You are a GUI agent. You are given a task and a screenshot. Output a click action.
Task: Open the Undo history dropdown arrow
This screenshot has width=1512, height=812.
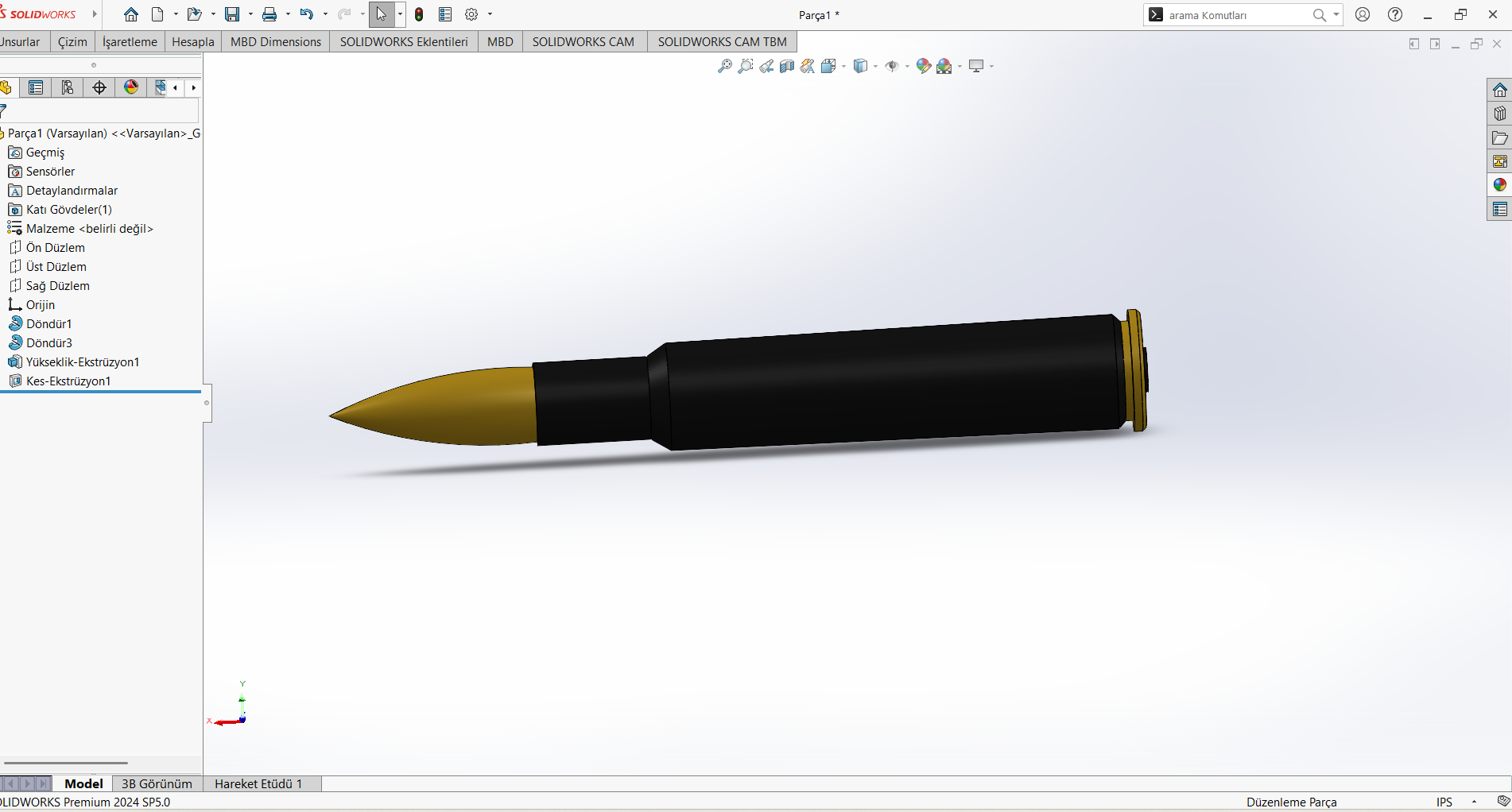325,14
